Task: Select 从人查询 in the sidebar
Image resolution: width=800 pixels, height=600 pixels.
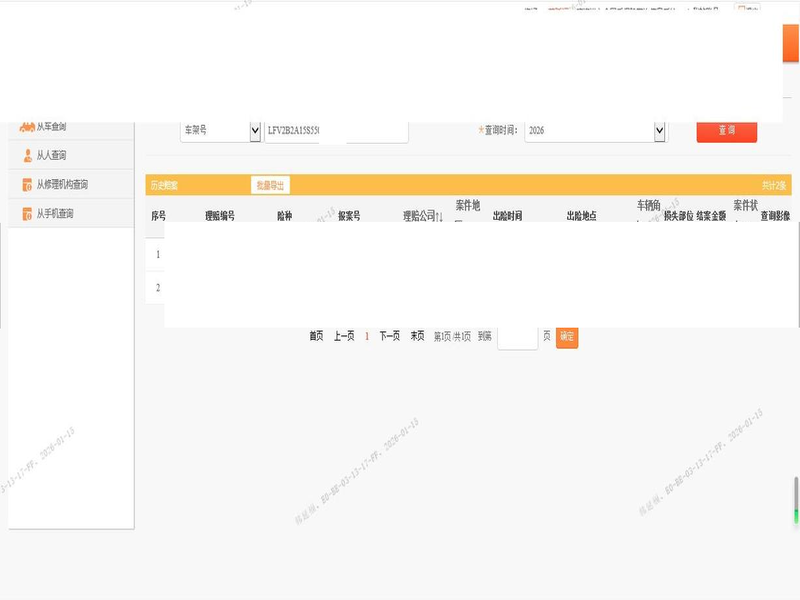Action: 51,156
